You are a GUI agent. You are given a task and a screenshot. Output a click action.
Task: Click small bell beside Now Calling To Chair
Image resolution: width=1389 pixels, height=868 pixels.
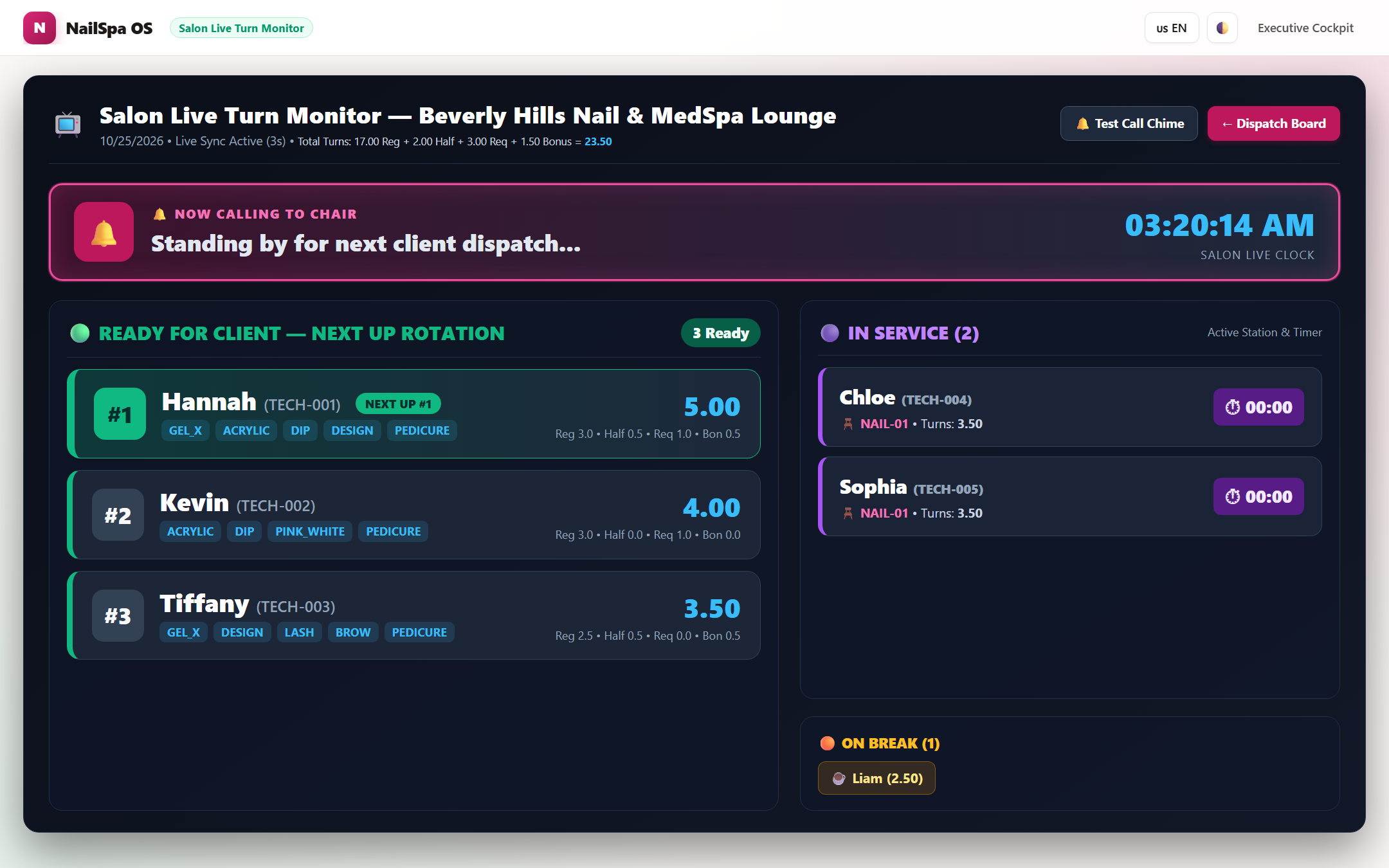[159, 214]
